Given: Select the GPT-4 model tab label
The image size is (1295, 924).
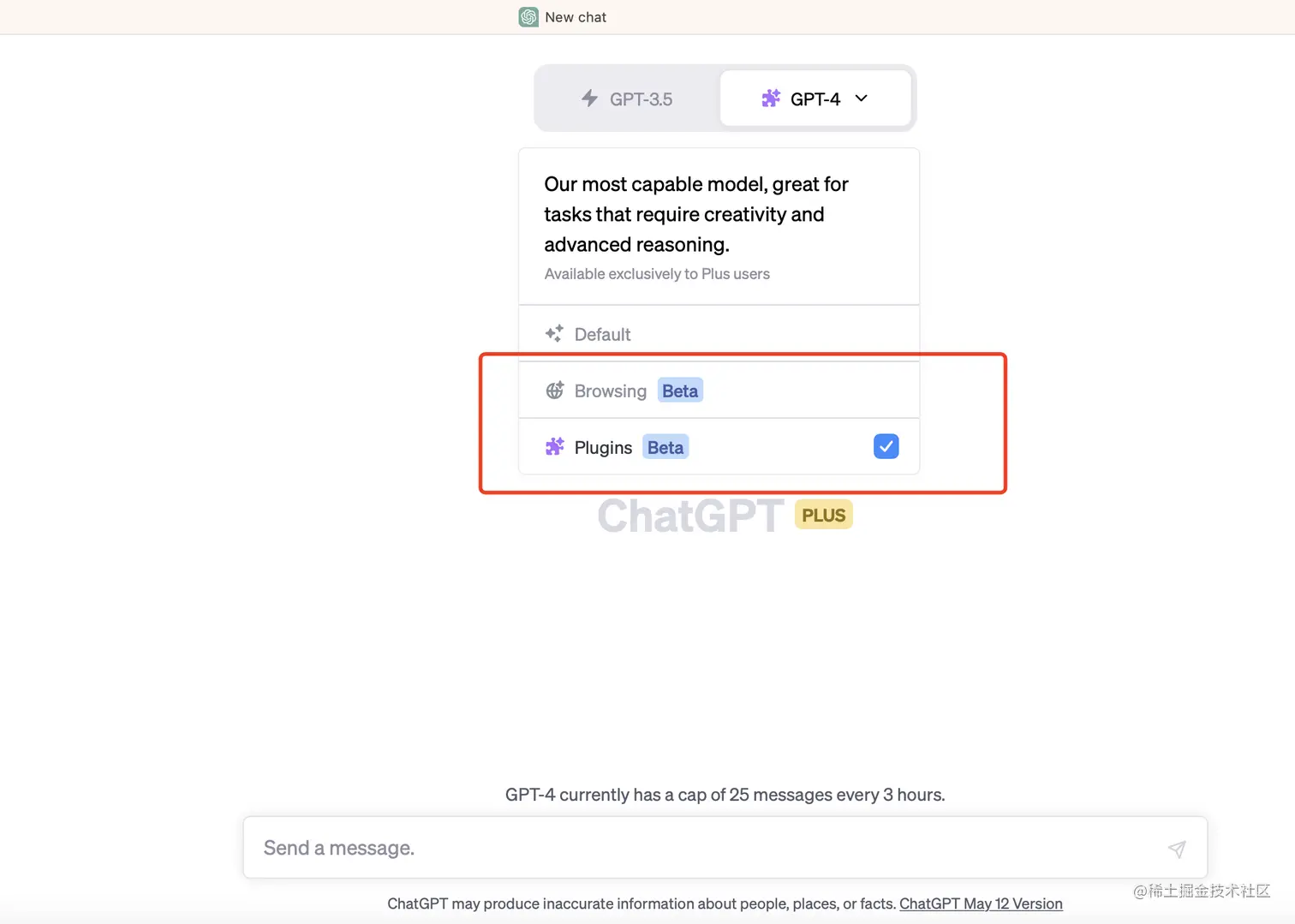Looking at the screenshot, I should (815, 99).
